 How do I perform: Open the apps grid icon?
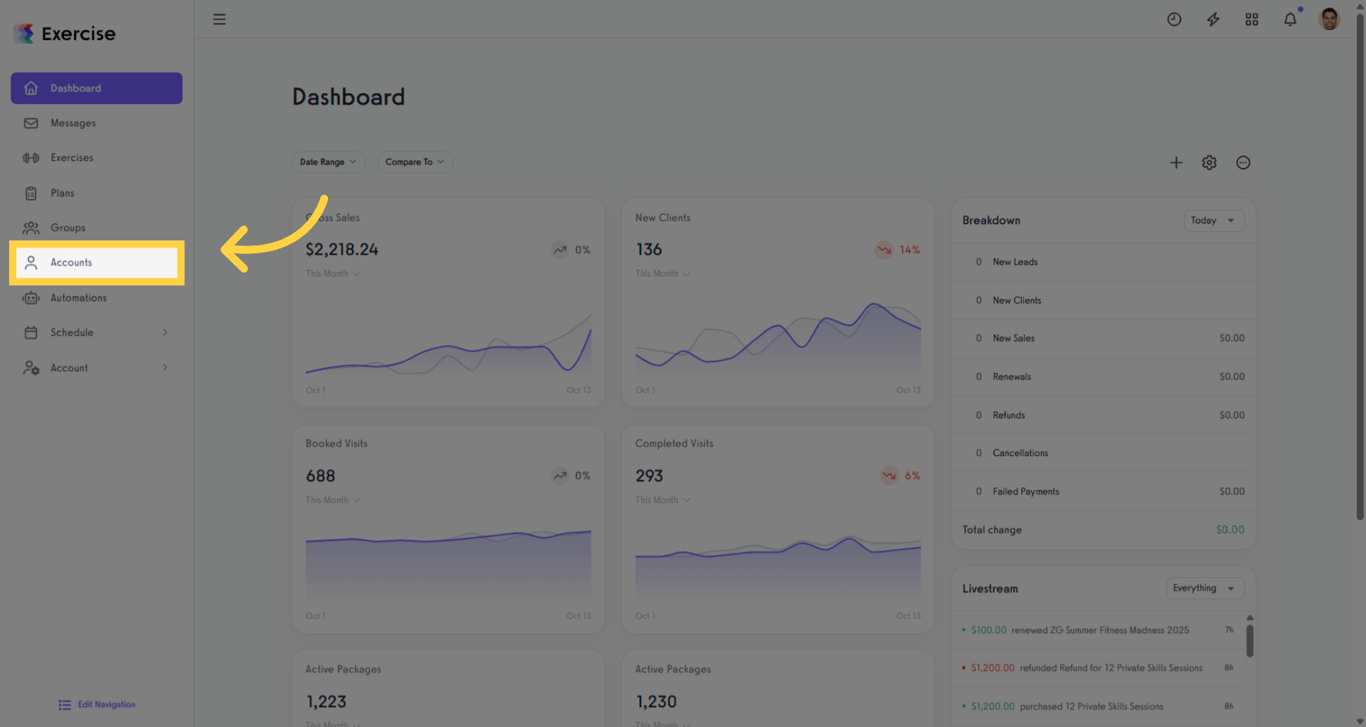1252,19
